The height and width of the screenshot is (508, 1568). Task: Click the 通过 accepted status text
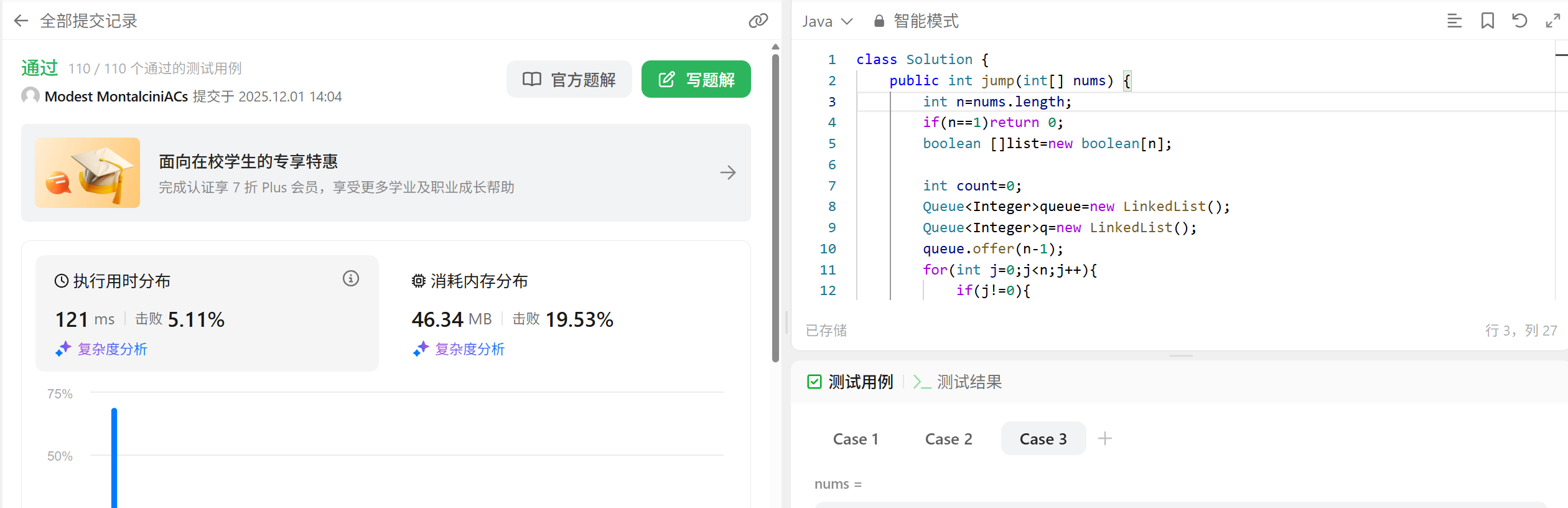click(x=40, y=68)
